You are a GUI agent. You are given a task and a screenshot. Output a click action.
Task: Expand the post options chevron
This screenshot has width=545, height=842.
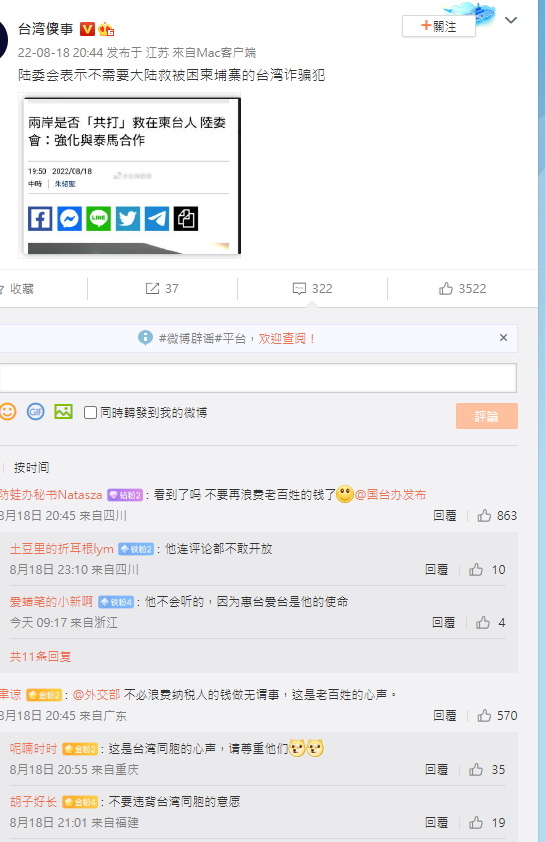click(511, 20)
